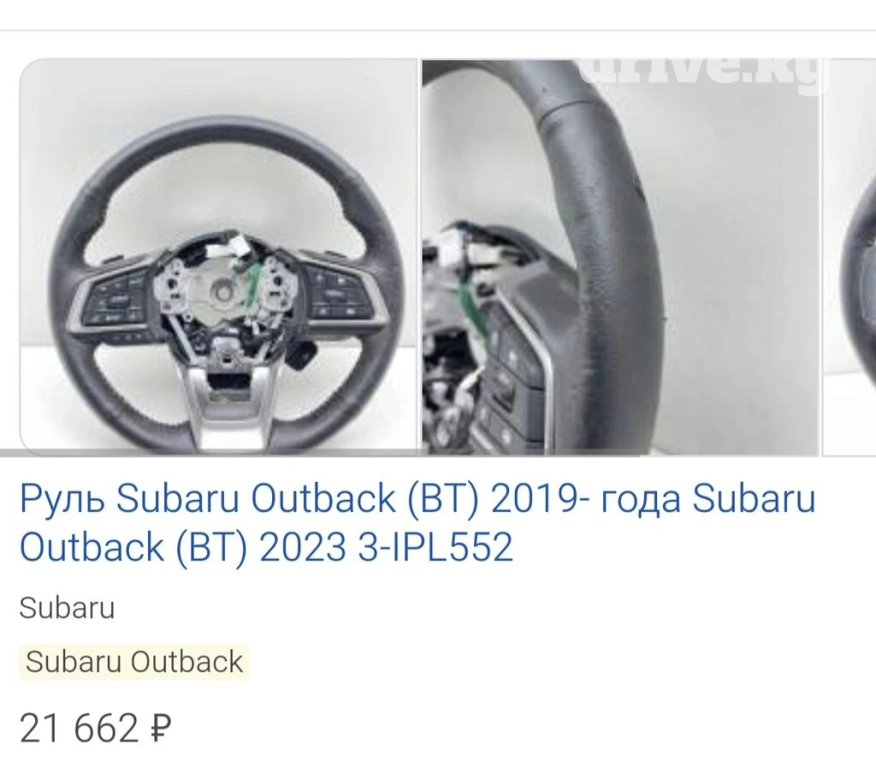This screenshot has height=768, width=876.
Task: Click the "3-IPL552" part code in the title
Action: (x=434, y=547)
